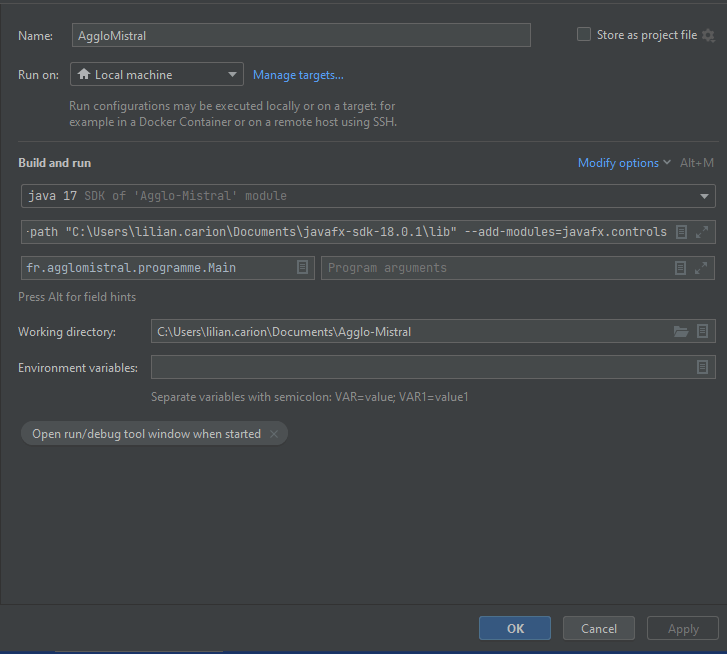Expand the Program arguments field
The height and width of the screenshot is (654, 727).
click(x=701, y=268)
